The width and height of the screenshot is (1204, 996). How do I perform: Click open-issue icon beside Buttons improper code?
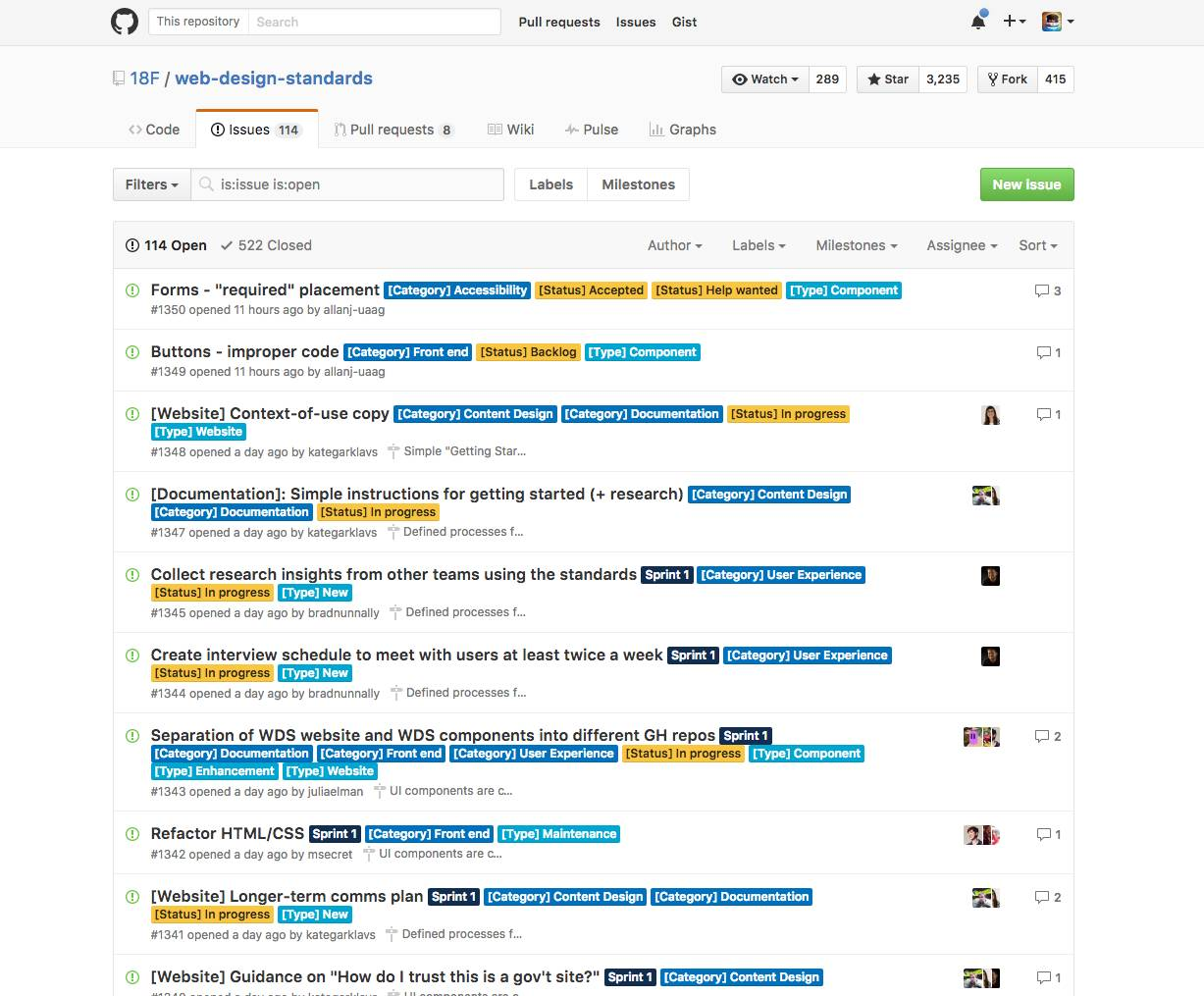[132, 352]
